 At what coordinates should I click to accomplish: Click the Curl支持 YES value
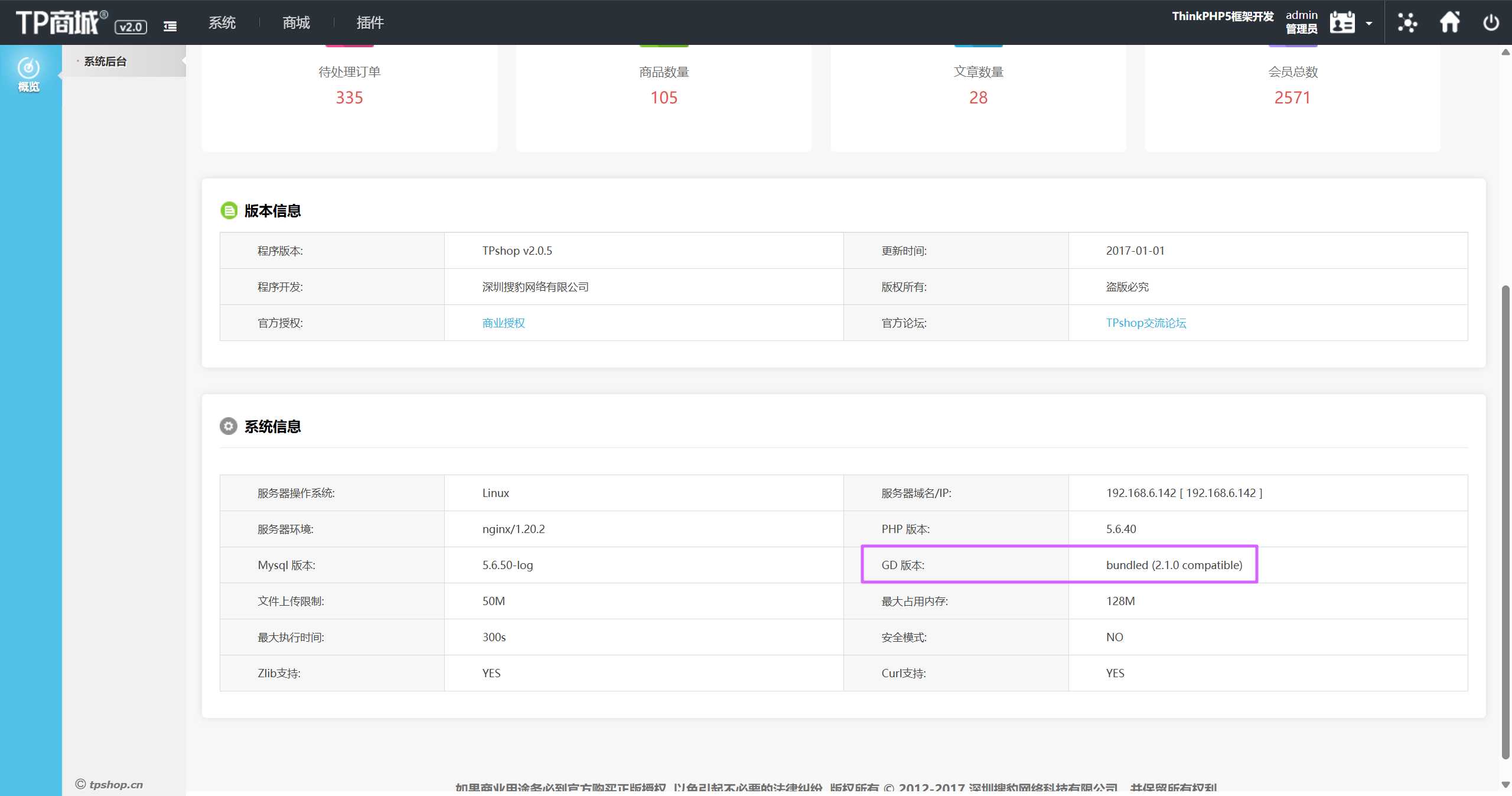click(1115, 673)
